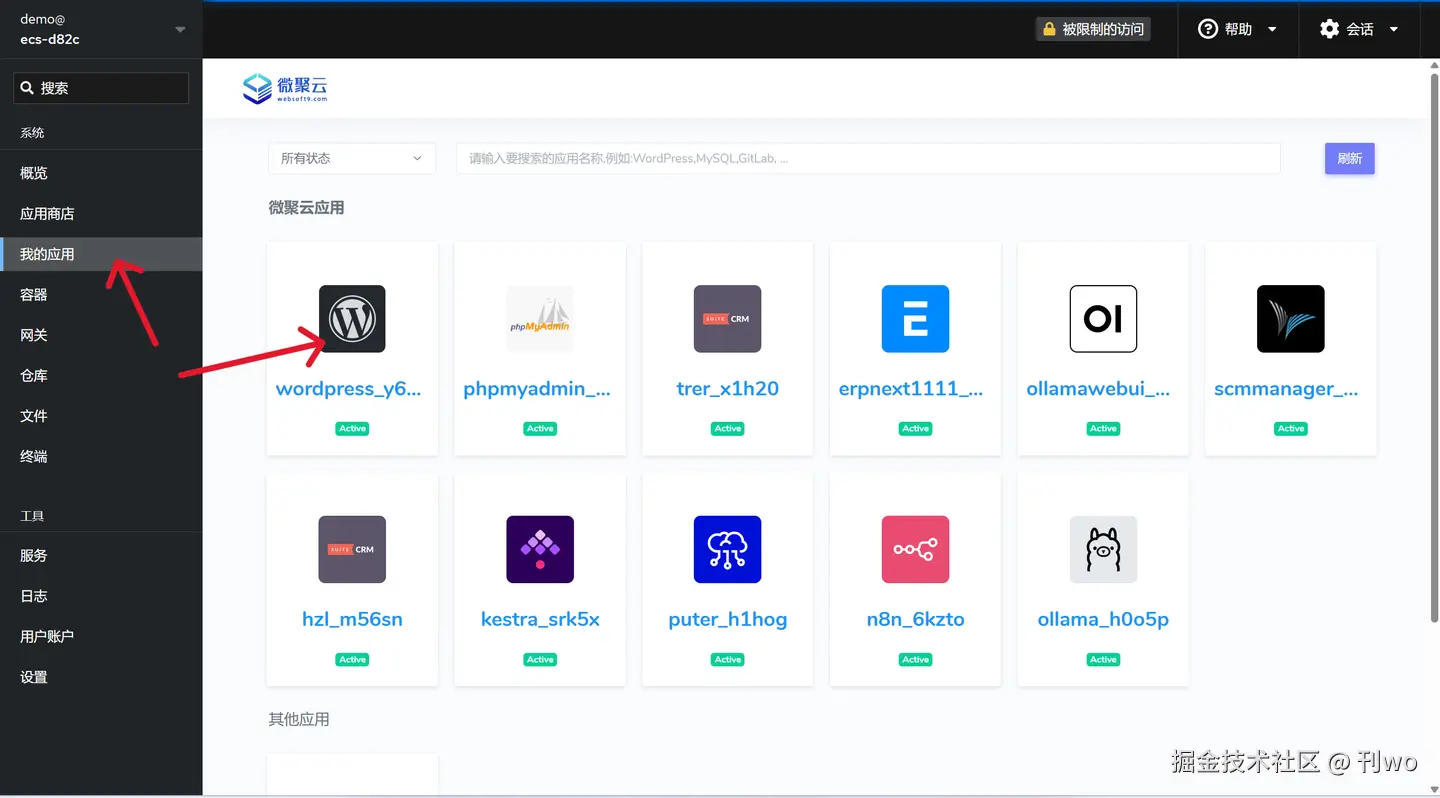Open the 所有状态 status filter dropdown

352,158
